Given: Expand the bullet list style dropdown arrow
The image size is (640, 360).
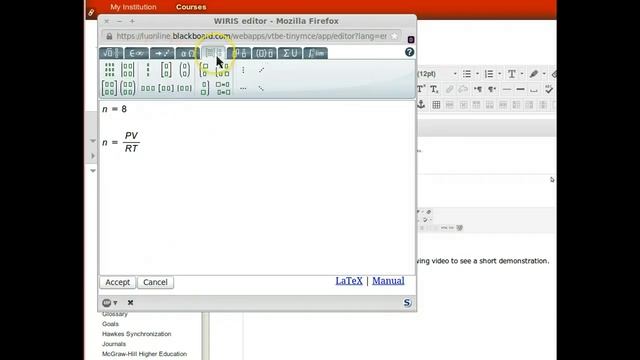Looking at the screenshot, I should point(477,74).
